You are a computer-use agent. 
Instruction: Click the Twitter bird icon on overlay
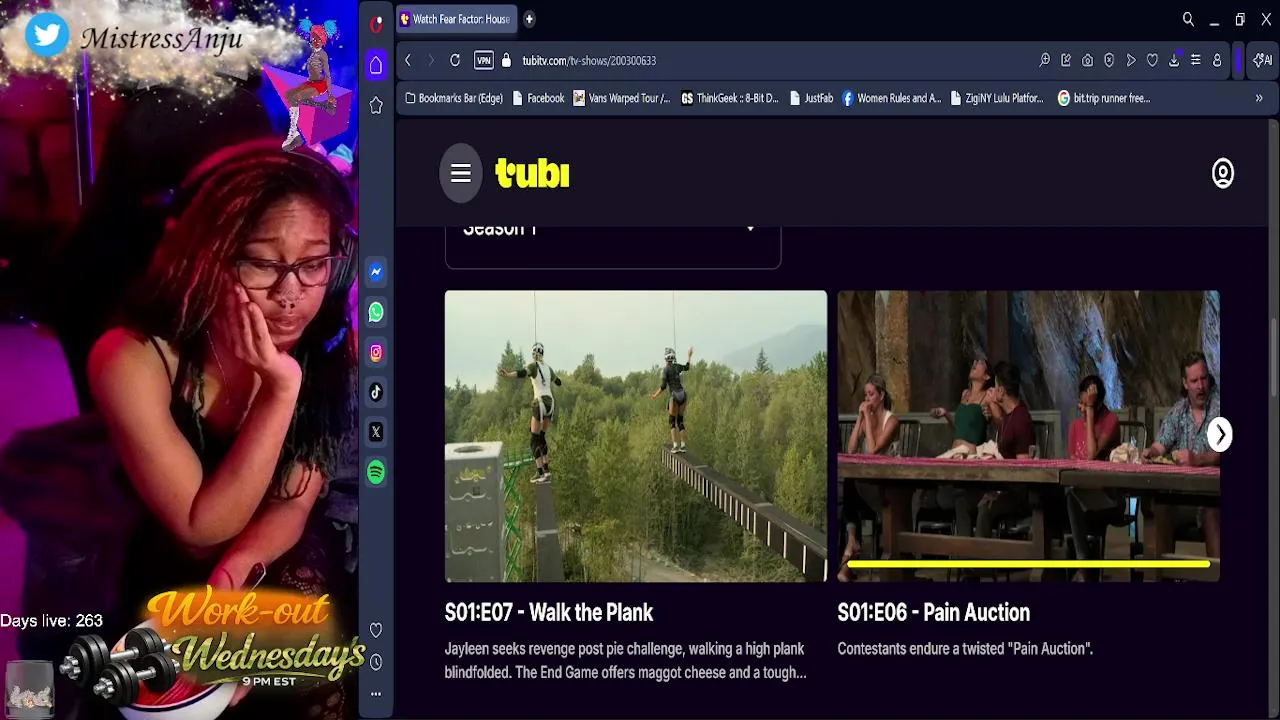pyautogui.click(x=47, y=35)
